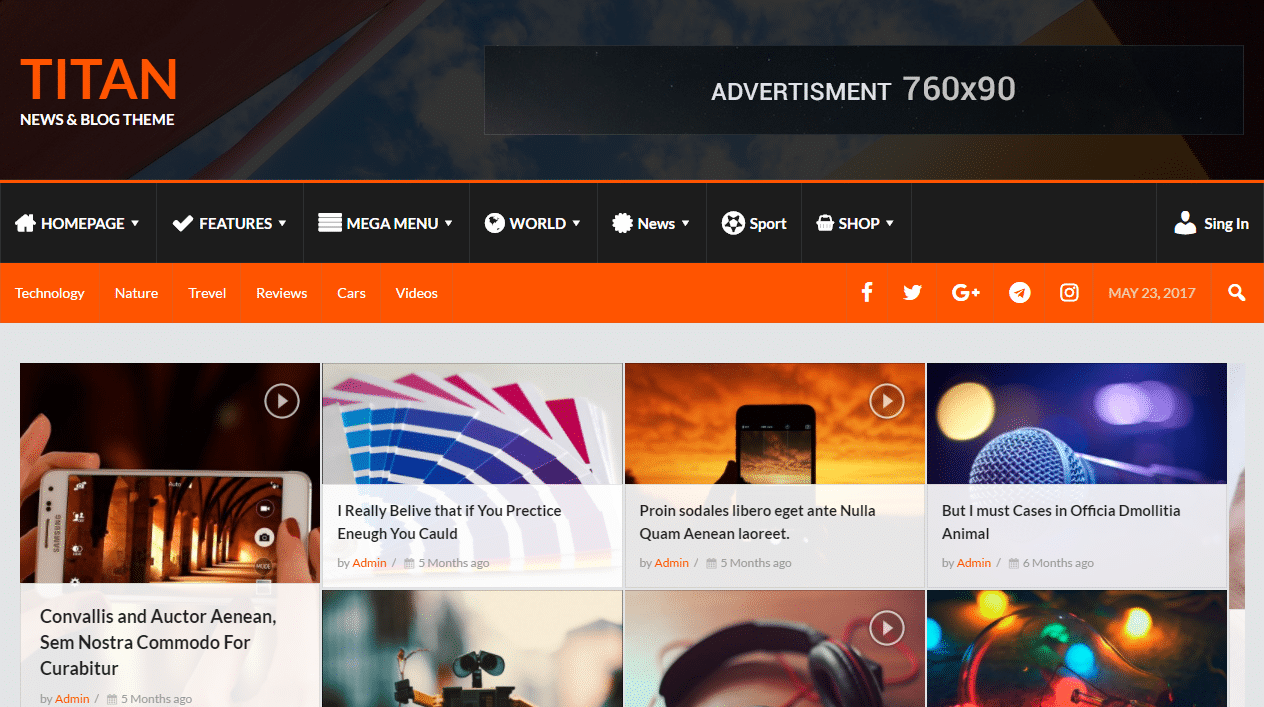Open the HOMEPAGE menu item

click(78, 223)
